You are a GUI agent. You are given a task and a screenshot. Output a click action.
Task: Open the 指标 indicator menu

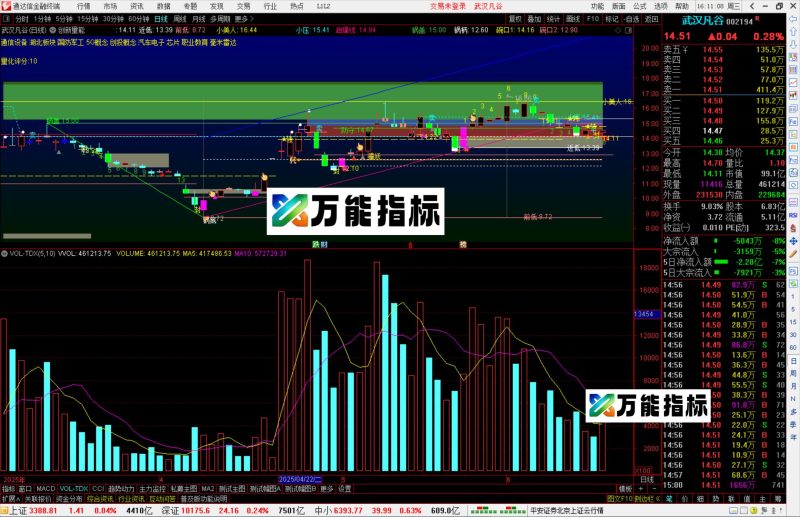pyautogui.click(x=9, y=489)
